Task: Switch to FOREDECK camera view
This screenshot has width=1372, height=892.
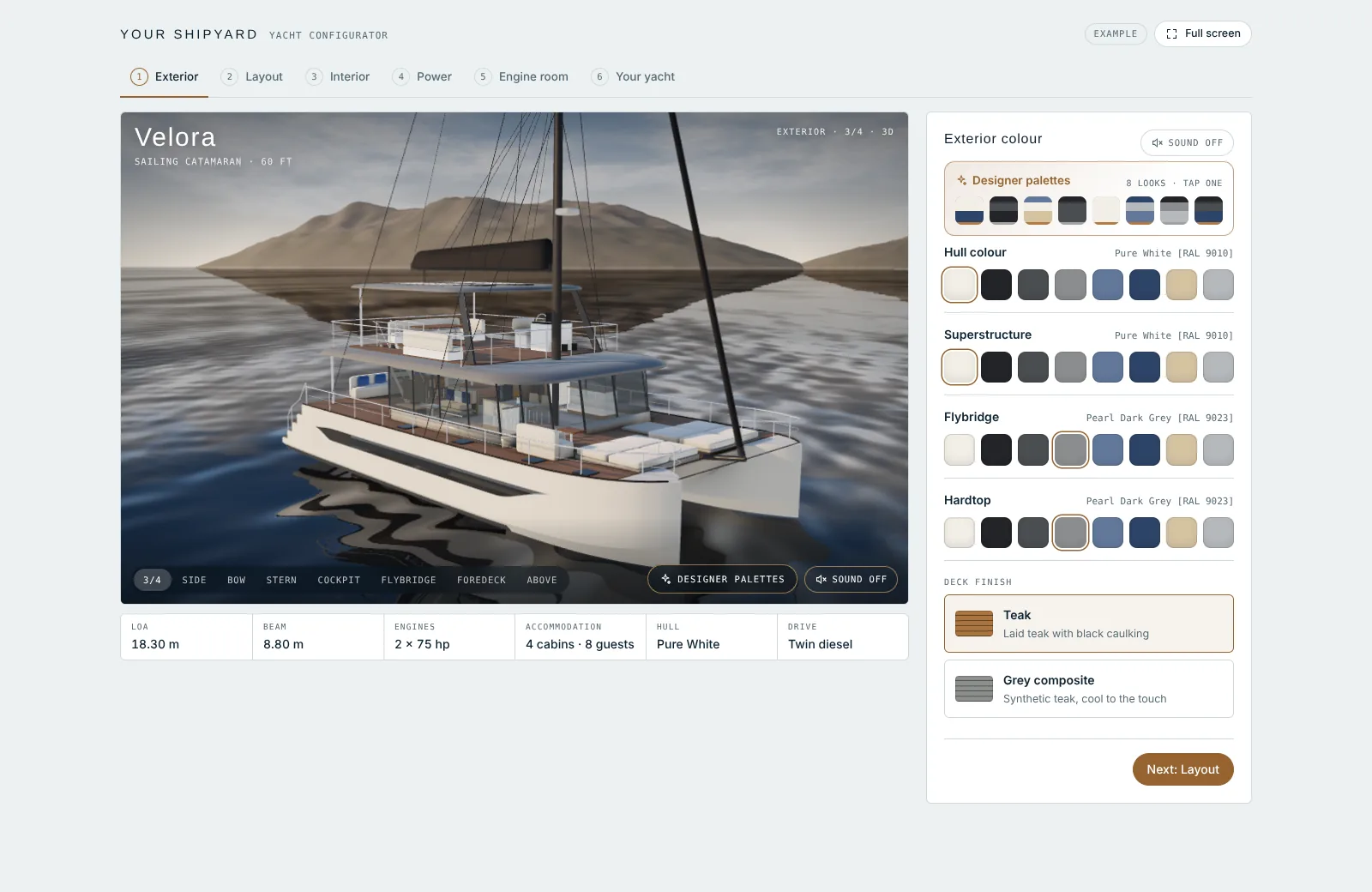Action: [481, 580]
